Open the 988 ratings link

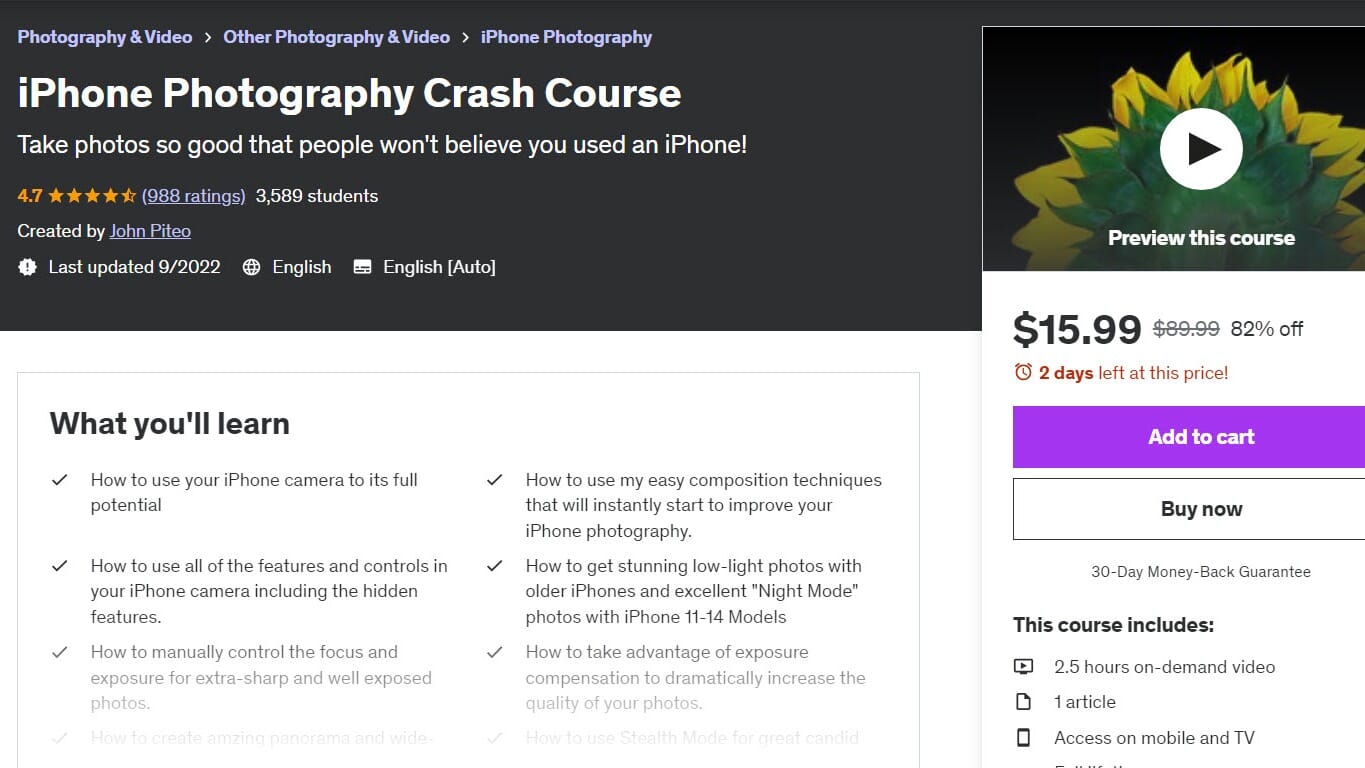pos(193,196)
